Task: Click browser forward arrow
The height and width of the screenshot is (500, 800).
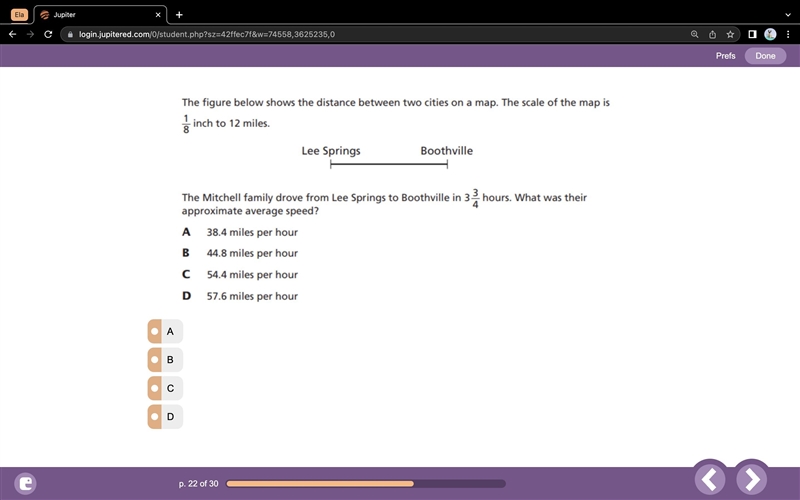Action: click(30, 34)
